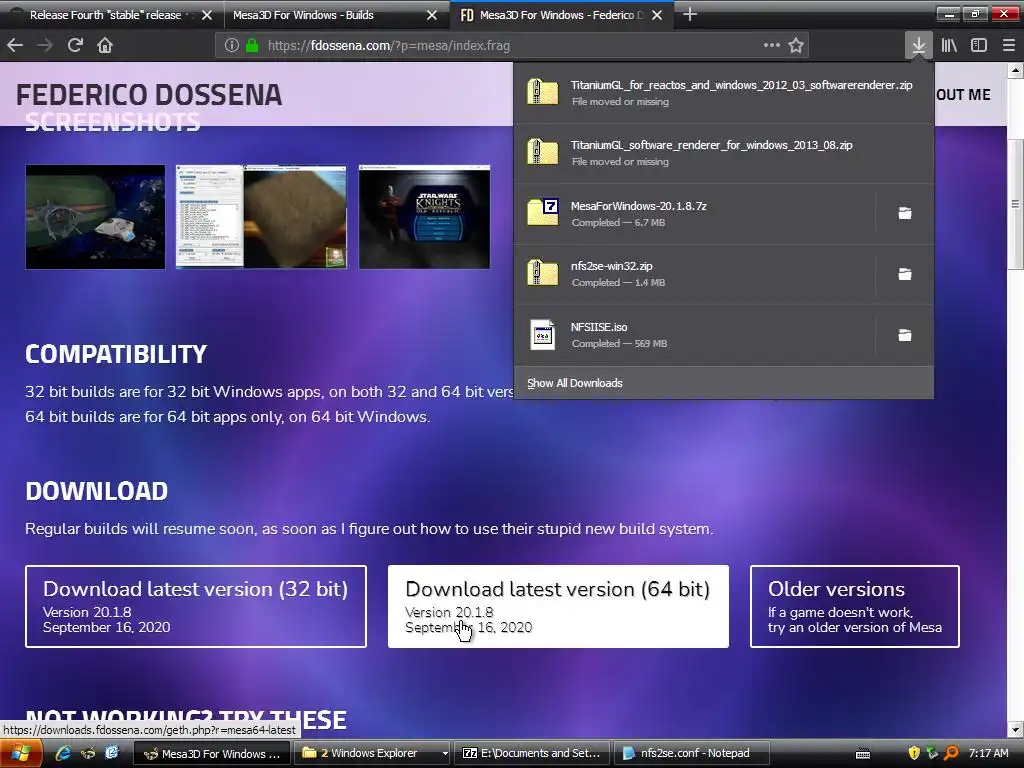This screenshot has height=768, width=1024.
Task: Open the Firefox home page
Action: 105,45
